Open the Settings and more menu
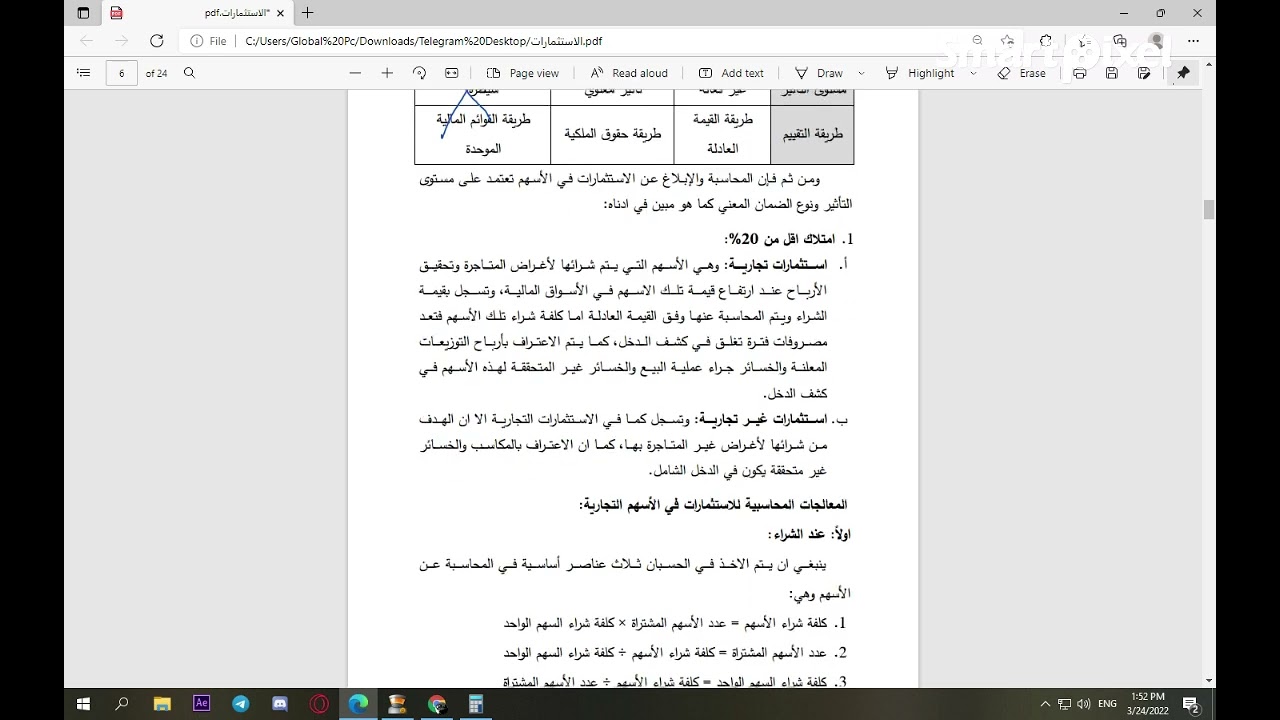 [1193, 41]
